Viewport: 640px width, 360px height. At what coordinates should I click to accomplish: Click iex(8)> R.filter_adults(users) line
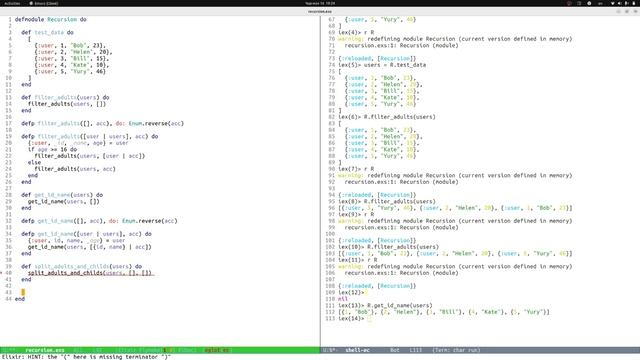coord(387,201)
